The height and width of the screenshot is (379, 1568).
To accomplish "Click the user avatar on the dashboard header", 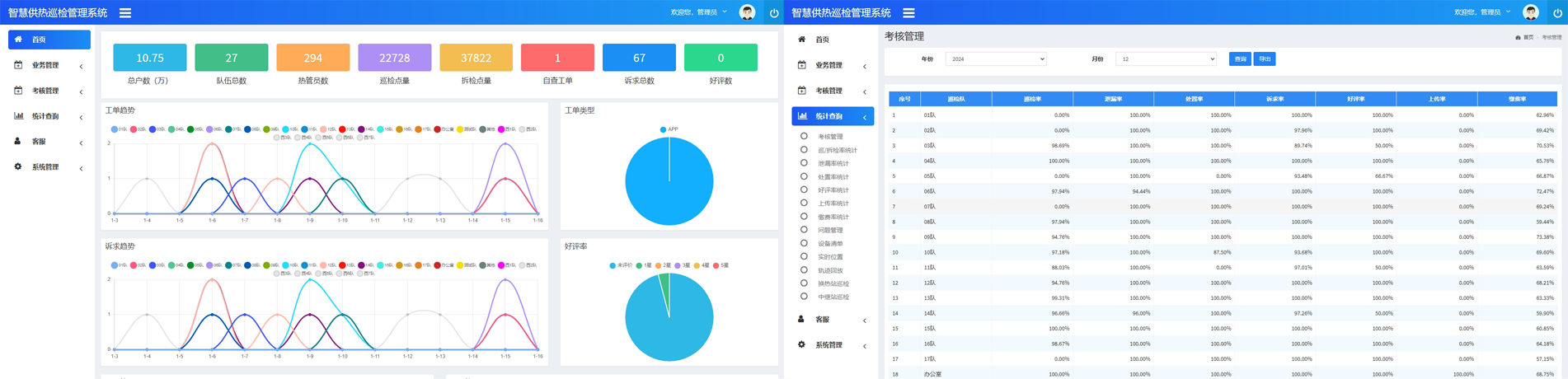I will [x=747, y=12].
